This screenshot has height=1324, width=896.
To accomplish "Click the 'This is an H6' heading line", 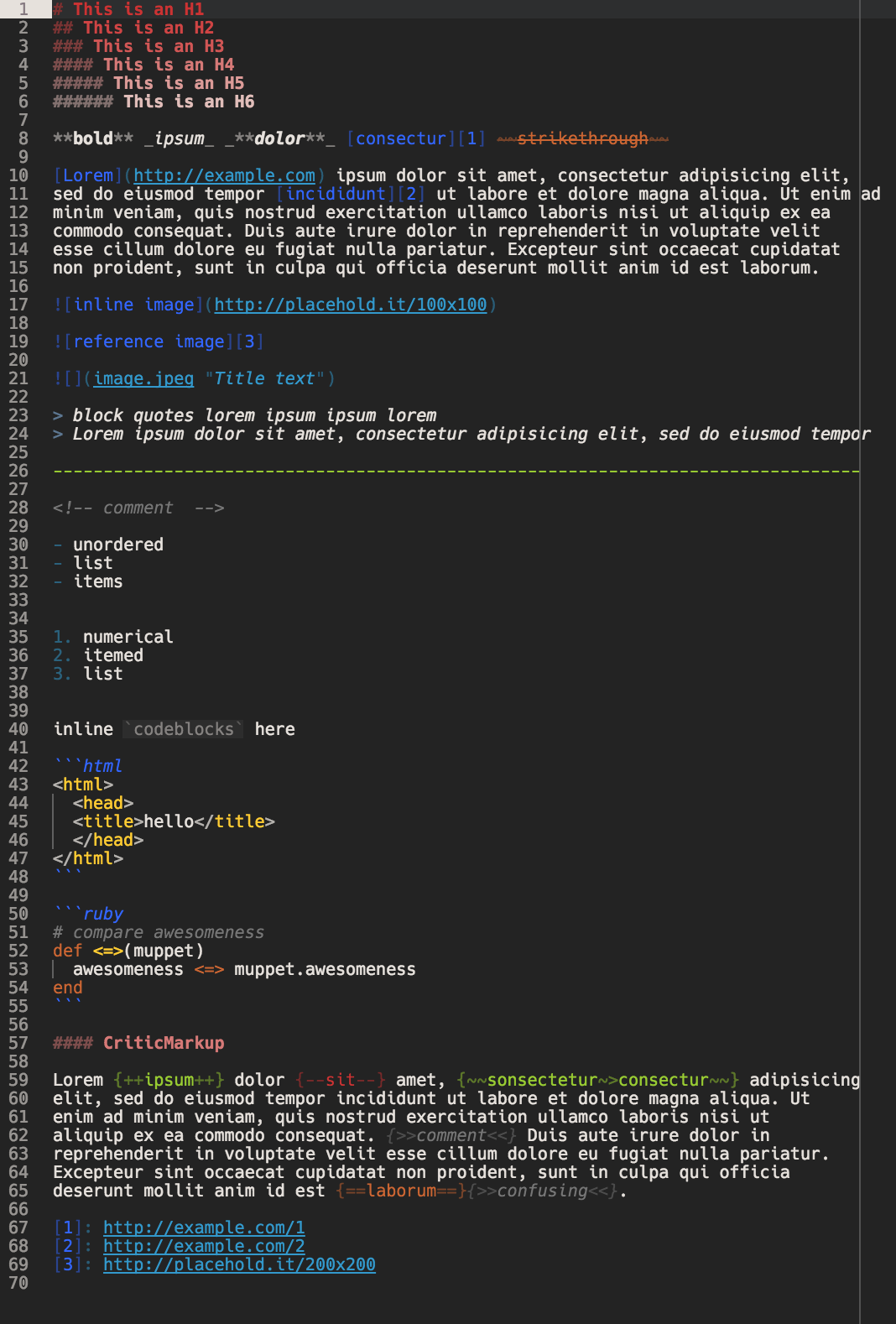I will tap(154, 102).
